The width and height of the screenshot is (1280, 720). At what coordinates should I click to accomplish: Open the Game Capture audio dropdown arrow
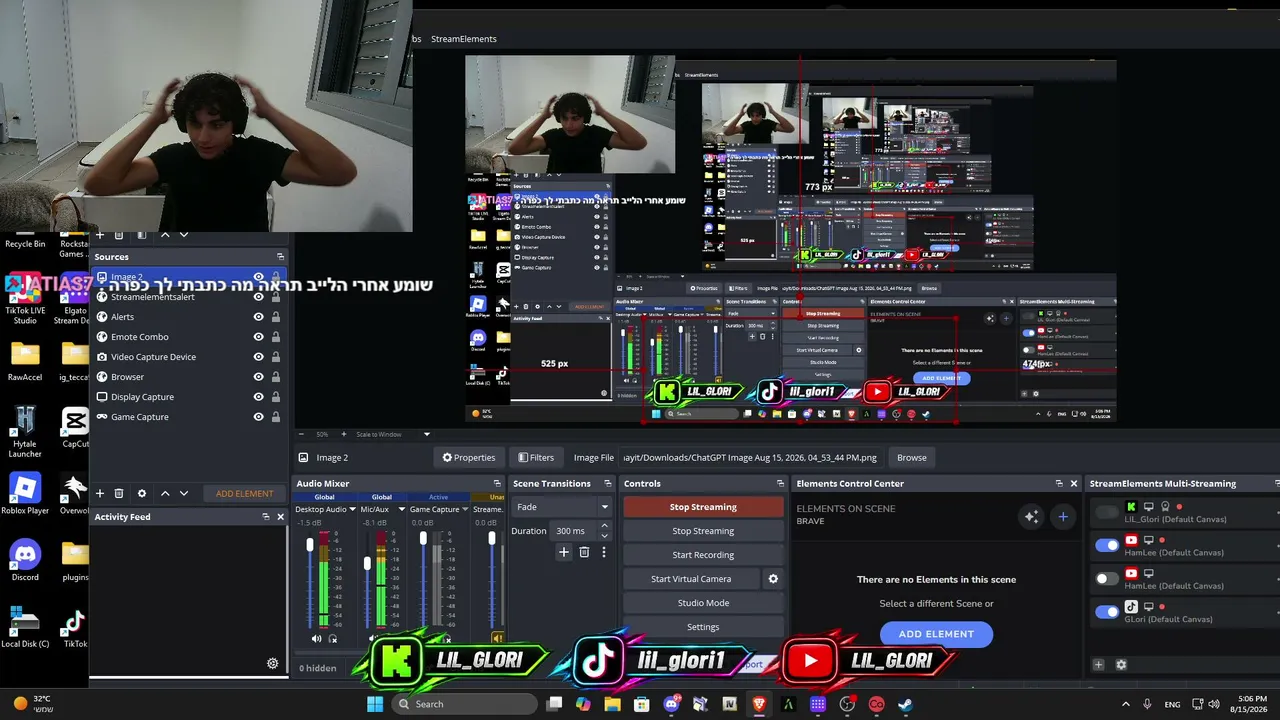[465, 509]
